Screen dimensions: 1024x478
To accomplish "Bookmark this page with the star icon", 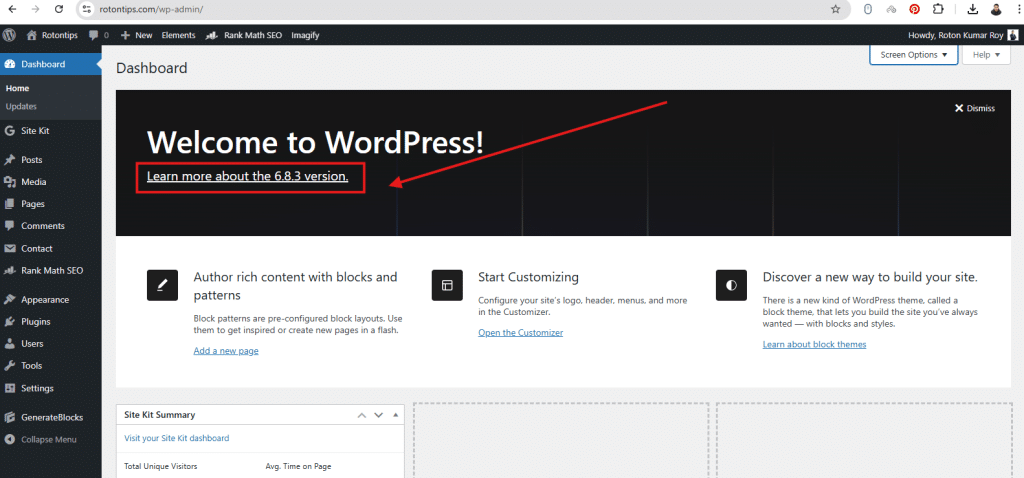I will [835, 9].
